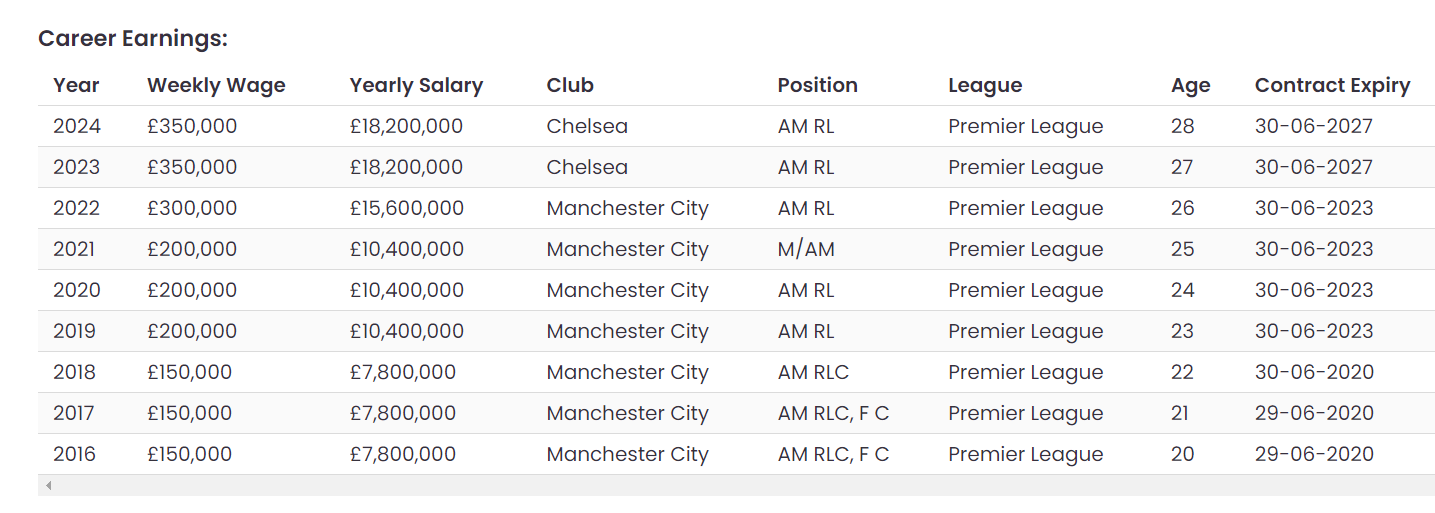Click the £300,000 weekly wage cell
This screenshot has width=1435, height=513.
pyautogui.click(x=192, y=209)
